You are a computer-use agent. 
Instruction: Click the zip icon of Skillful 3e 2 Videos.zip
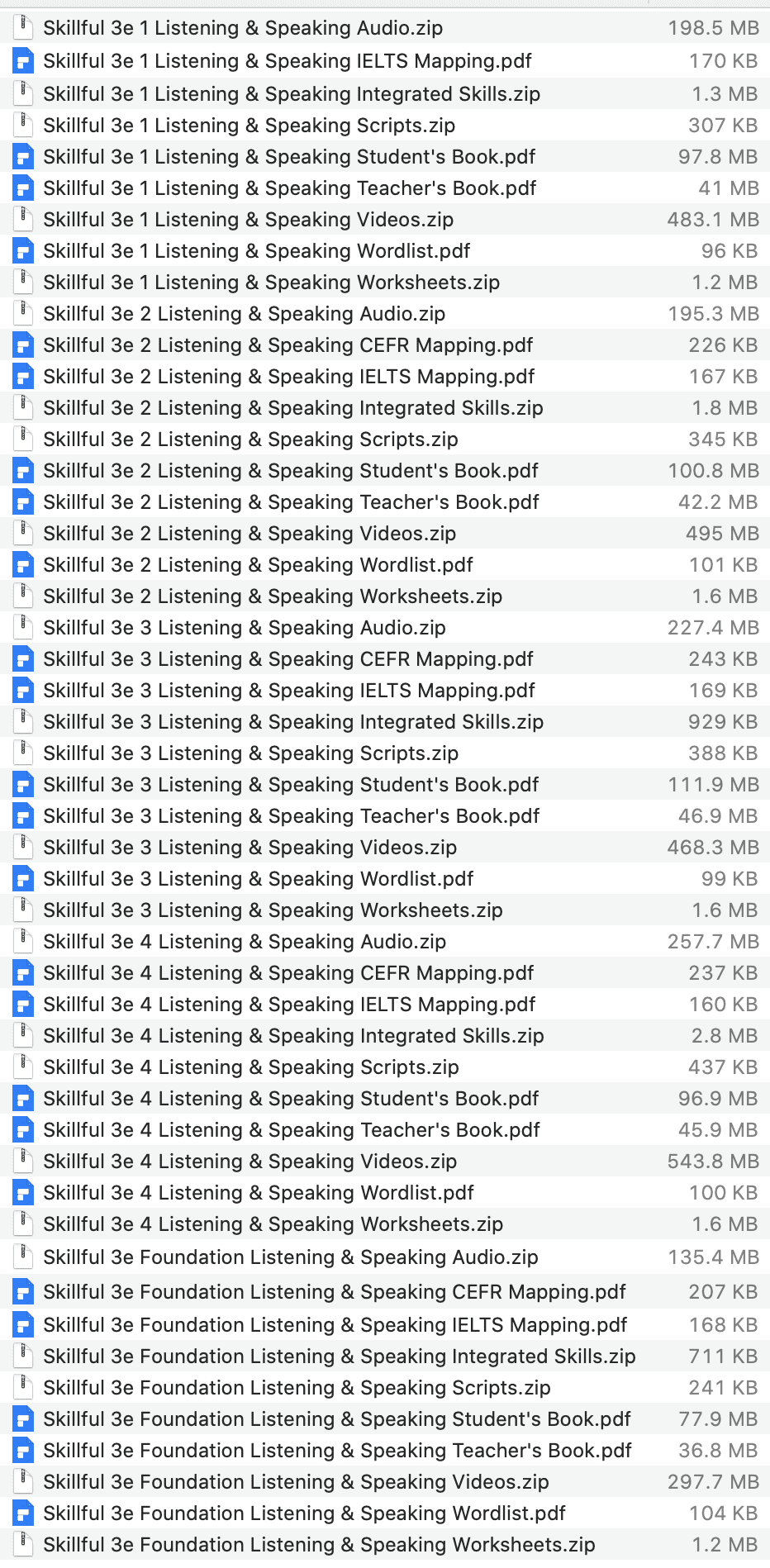[24, 533]
